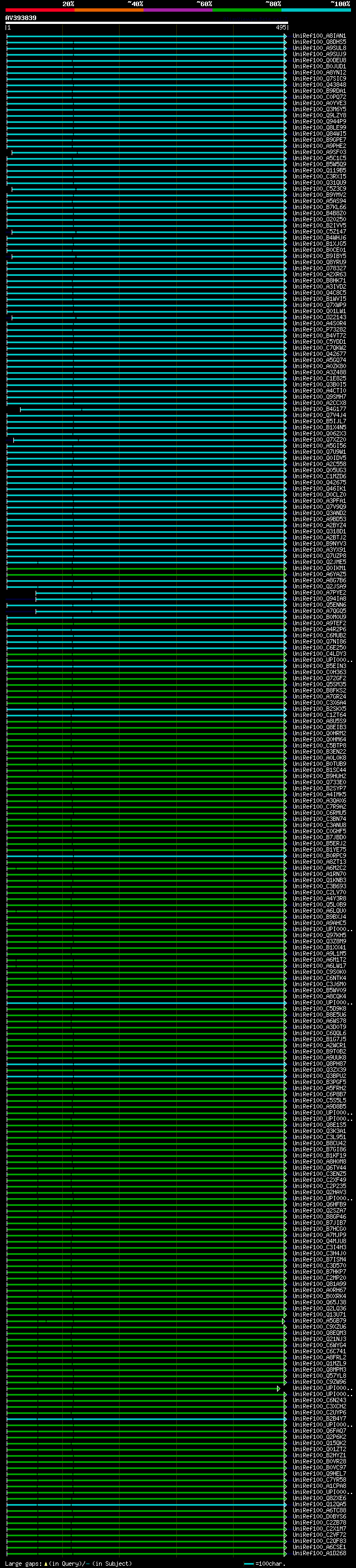Click the arrowhead ending the UniRef100_A1D268 bar

point(285,1553)
